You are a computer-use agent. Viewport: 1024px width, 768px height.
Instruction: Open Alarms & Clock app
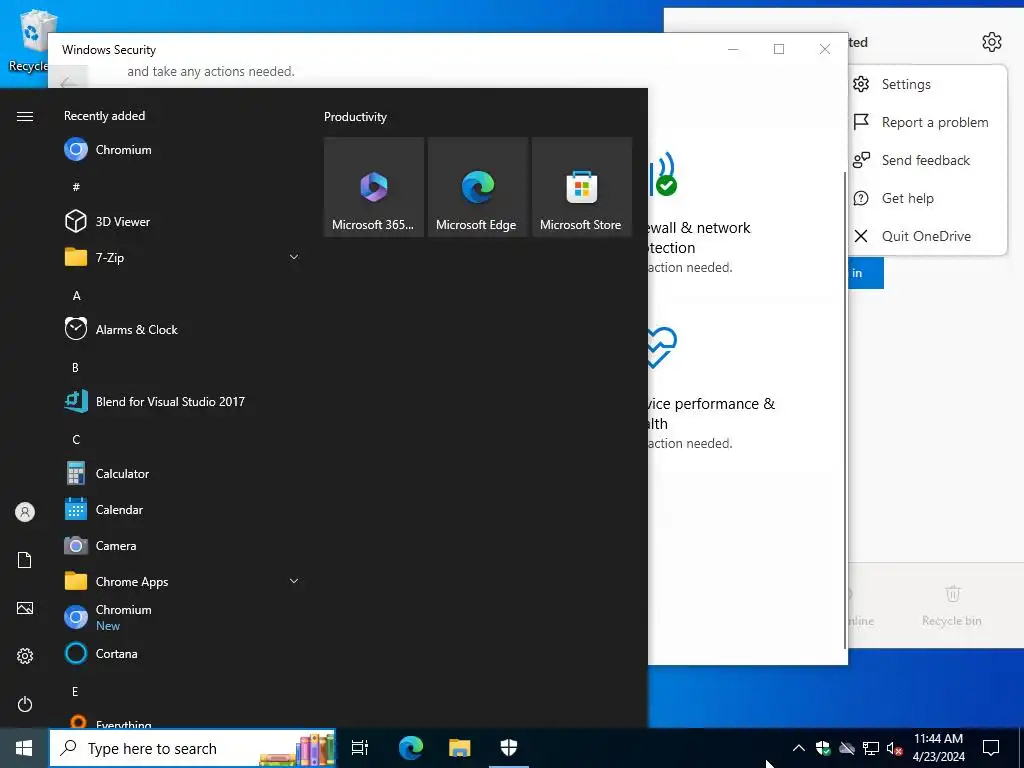[183, 329]
